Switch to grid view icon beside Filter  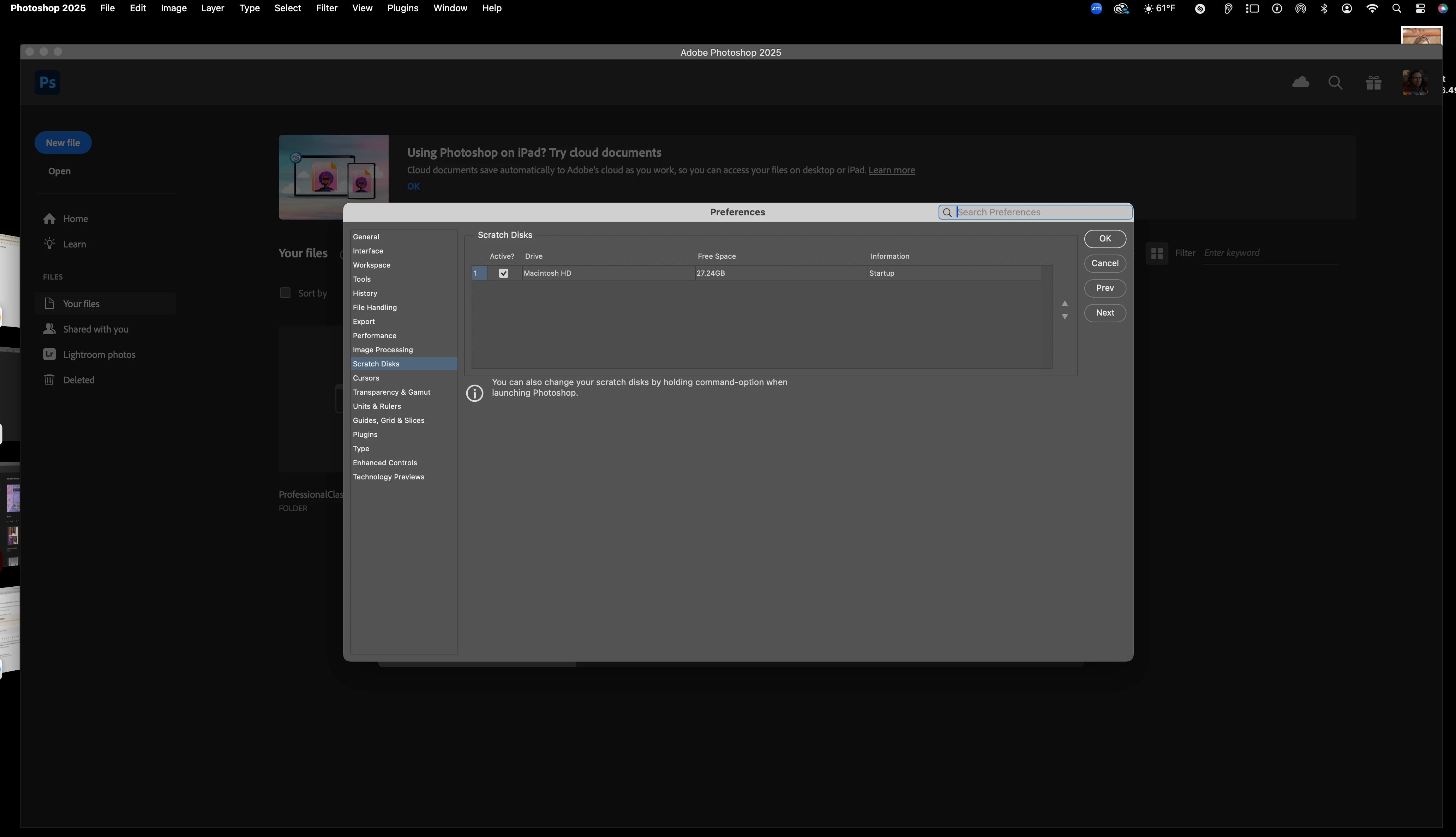pyautogui.click(x=1157, y=253)
